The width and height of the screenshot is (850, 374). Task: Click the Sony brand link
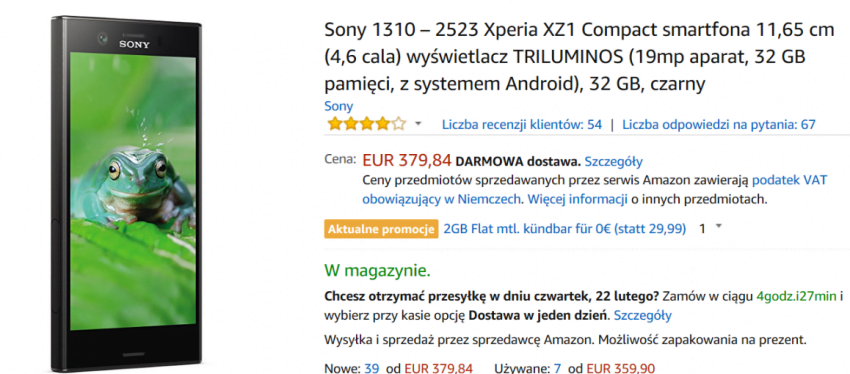click(338, 106)
